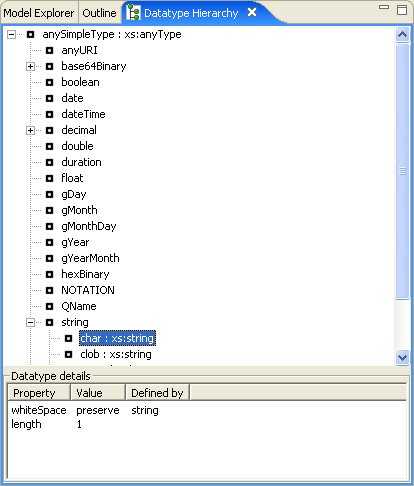Click the double datatype icon
Viewport: 414px width, 486px height.
[x=49, y=146]
